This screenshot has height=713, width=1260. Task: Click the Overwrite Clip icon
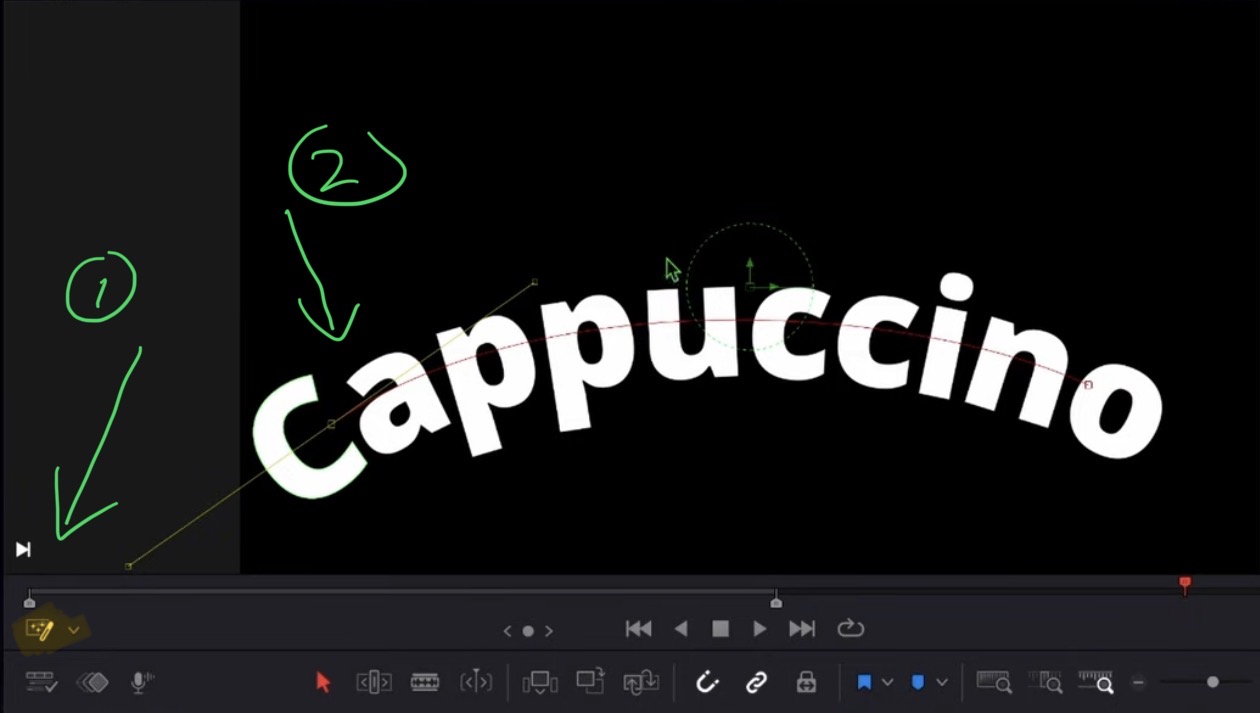coord(590,682)
